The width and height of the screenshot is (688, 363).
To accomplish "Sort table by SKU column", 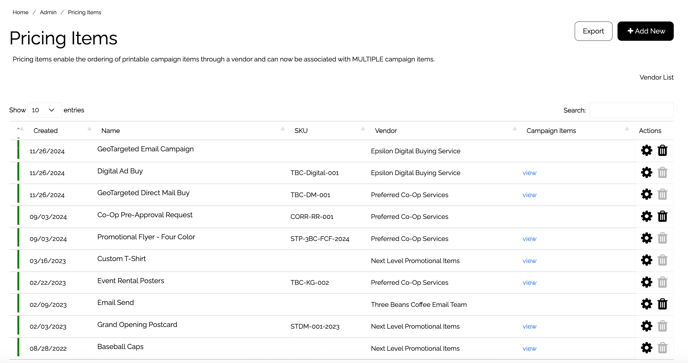I will pos(301,131).
